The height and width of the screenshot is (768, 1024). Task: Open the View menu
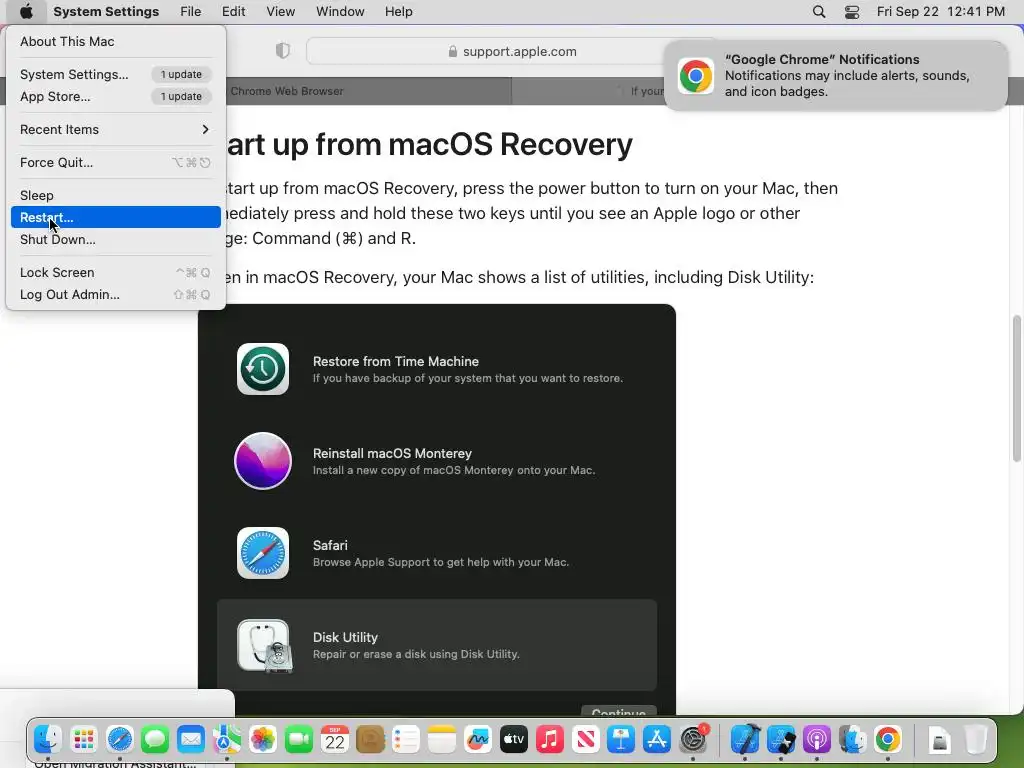pos(281,12)
